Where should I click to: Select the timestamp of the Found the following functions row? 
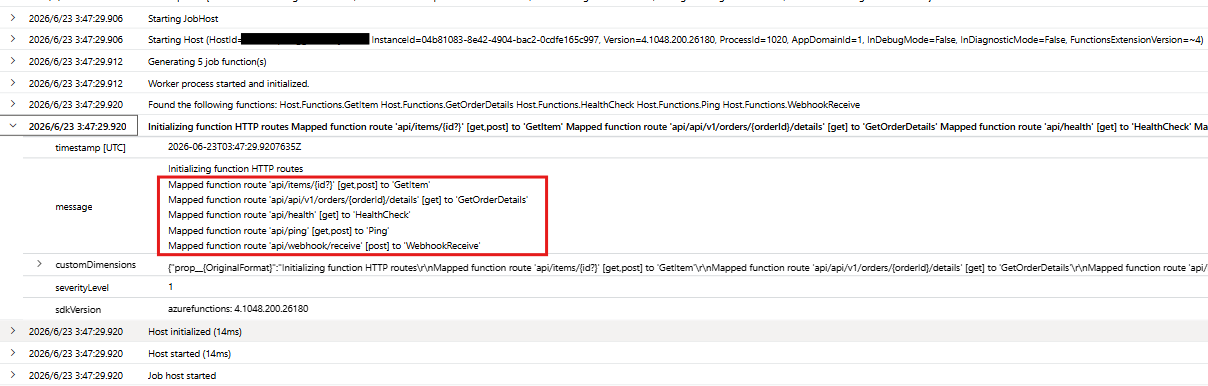pos(76,104)
